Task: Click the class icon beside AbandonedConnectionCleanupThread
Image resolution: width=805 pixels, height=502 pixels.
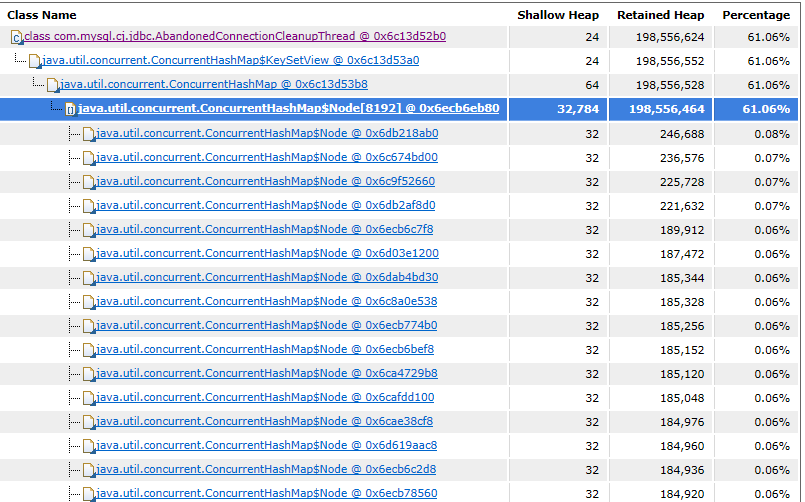Action: [17, 37]
